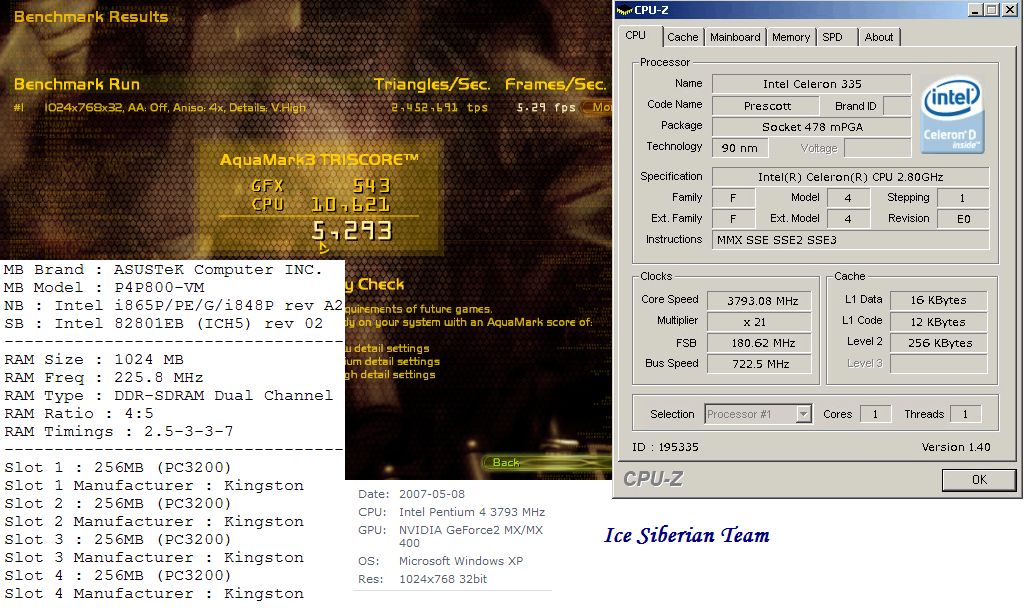Click the 'RAM Freq : 225.8 MHz' line
This screenshot has height=610, width=1024.
[104, 378]
